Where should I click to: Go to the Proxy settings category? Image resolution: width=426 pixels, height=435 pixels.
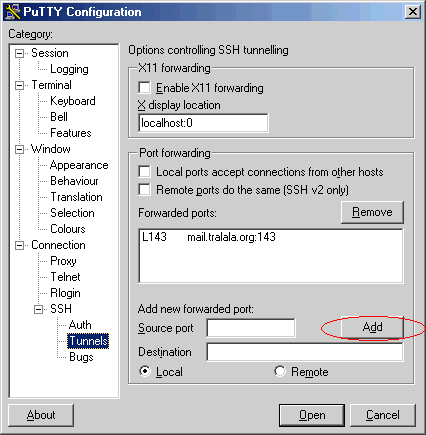click(63, 261)
